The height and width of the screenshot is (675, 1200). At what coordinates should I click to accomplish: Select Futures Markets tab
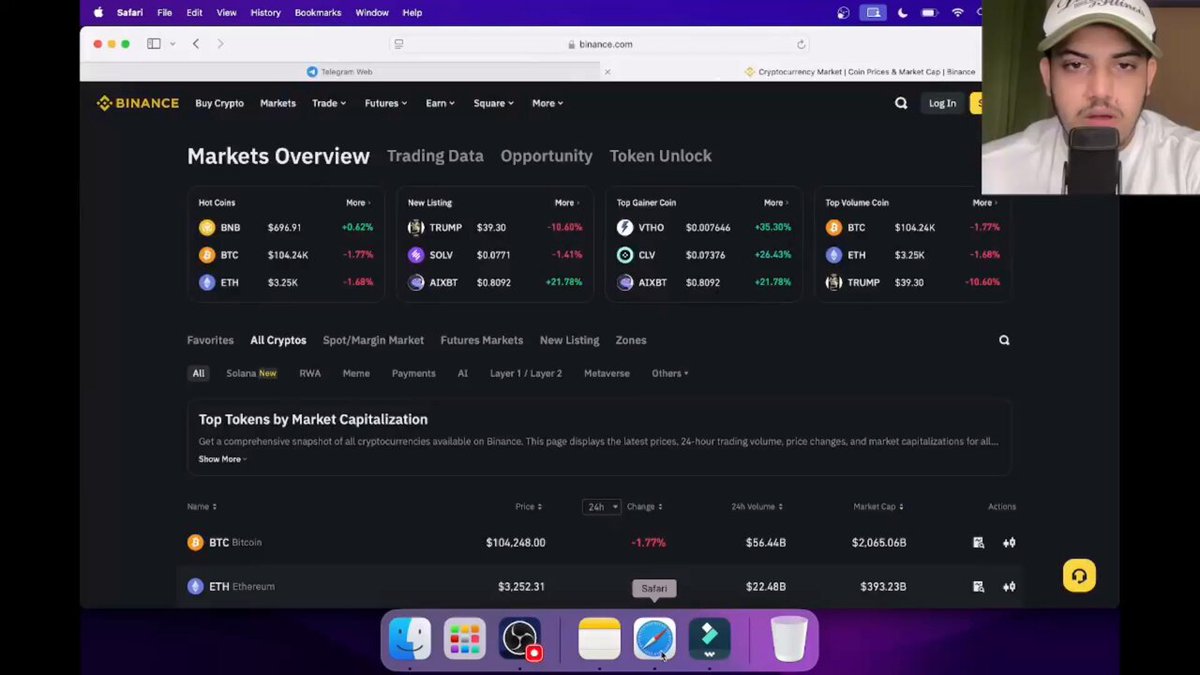(x=482, y=340)
